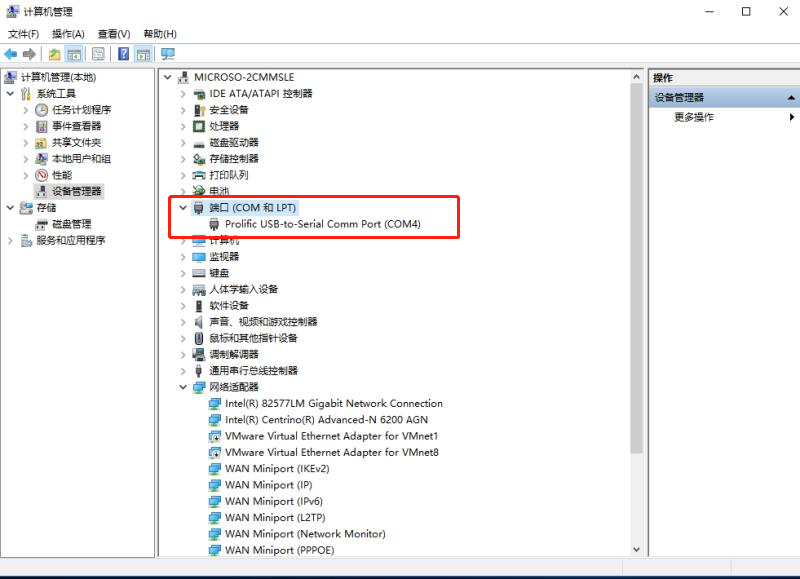Screen dimensions: 800x579
Task: Collapse the 端口 (COM 和 LPT) node
Action: (183, 208)
